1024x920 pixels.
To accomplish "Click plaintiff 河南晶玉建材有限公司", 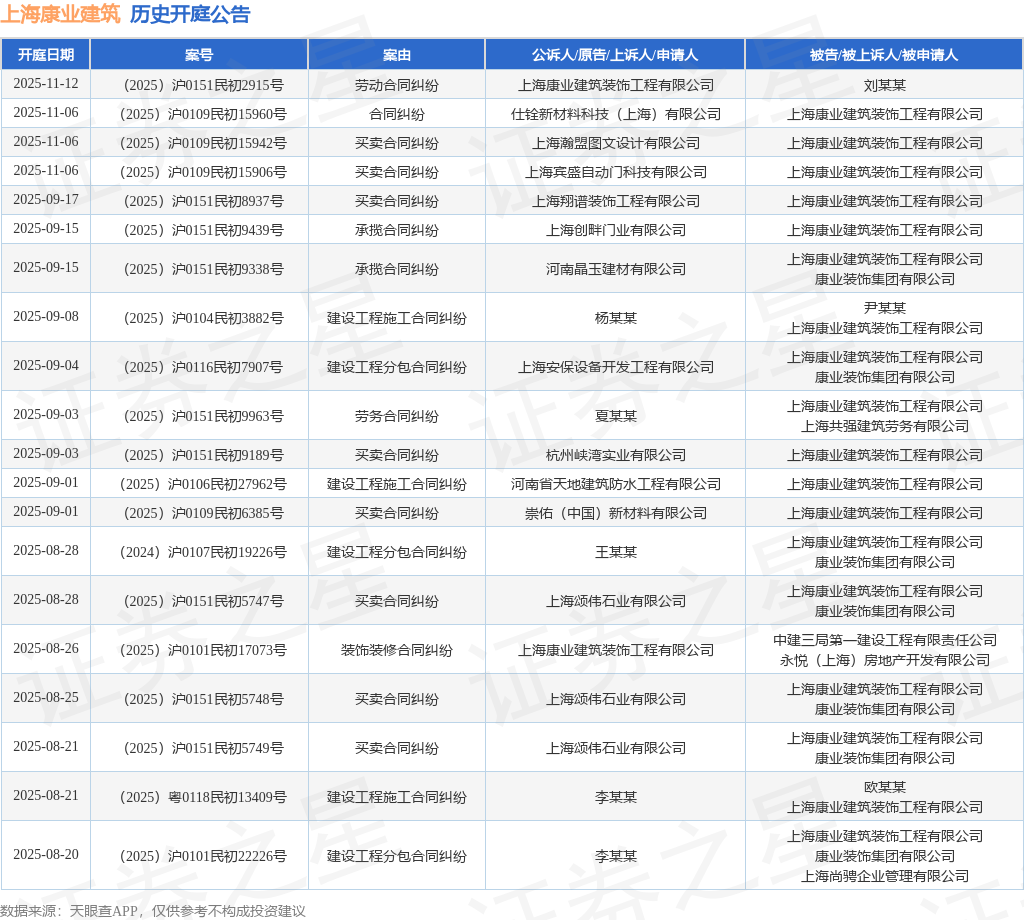I will [x=614, y=268].
